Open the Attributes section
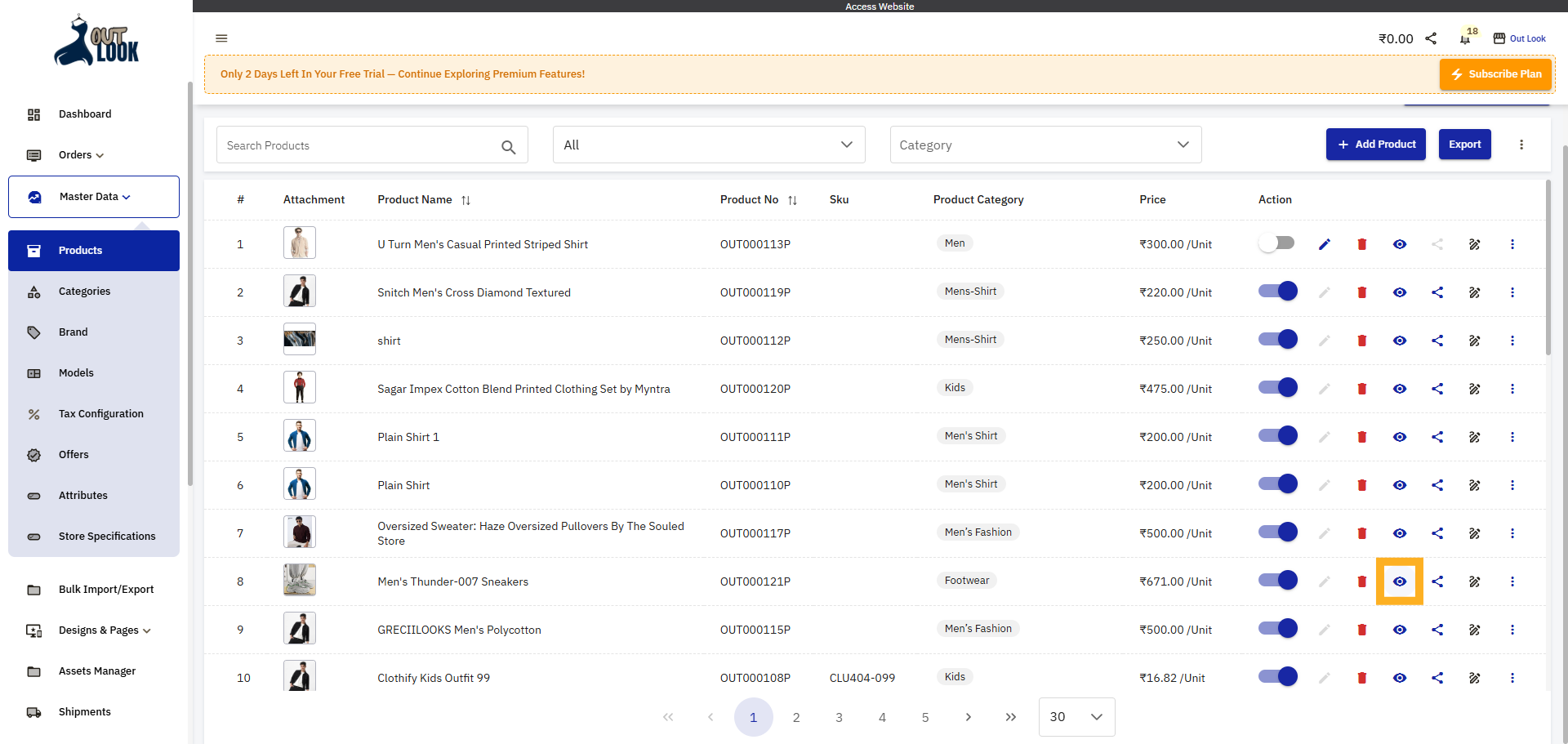Image resolution: width=1568 pixels, height=744 pixels. coord(82,495)
